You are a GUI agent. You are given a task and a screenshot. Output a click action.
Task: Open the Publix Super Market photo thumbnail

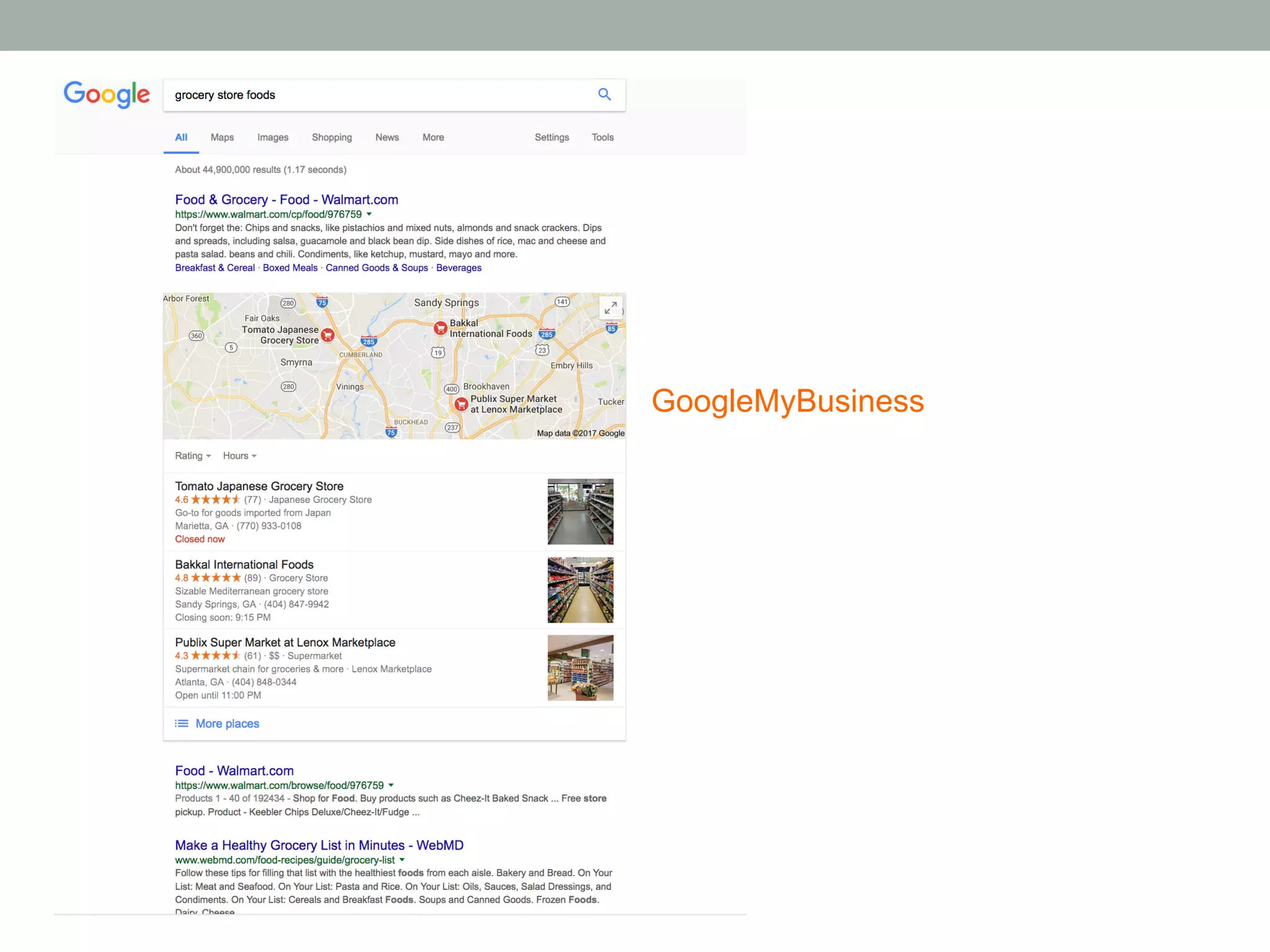tap(580, 668)
